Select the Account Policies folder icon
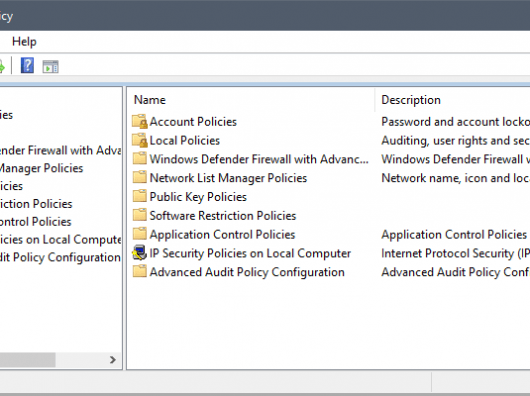Viewport: 530px width, 396px height. tap(140, 122)
